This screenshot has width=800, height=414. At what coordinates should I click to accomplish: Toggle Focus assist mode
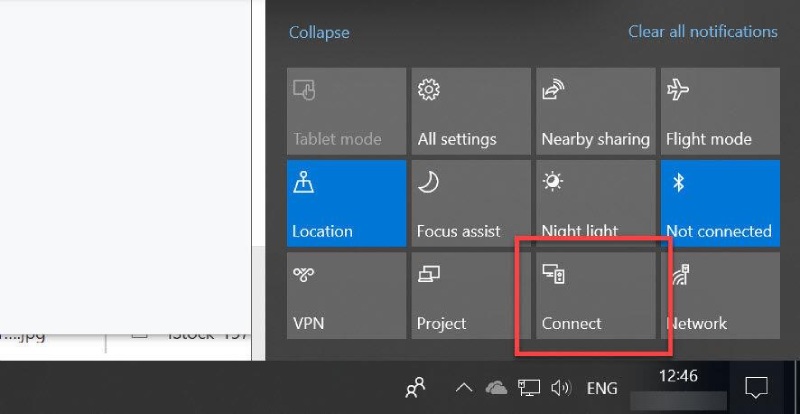[x=471, y=203]
